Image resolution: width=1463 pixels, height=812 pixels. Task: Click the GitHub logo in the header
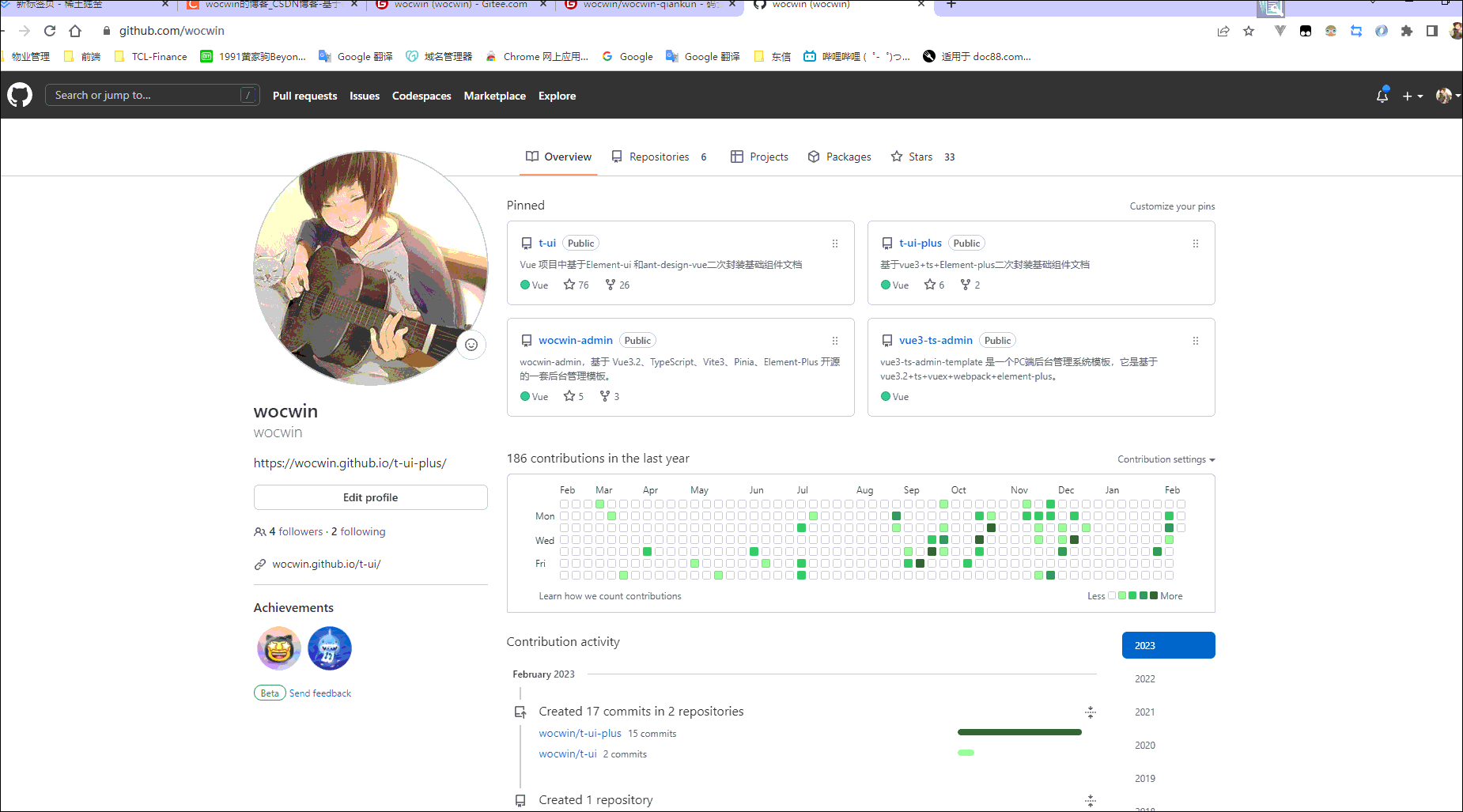(19, 95)
